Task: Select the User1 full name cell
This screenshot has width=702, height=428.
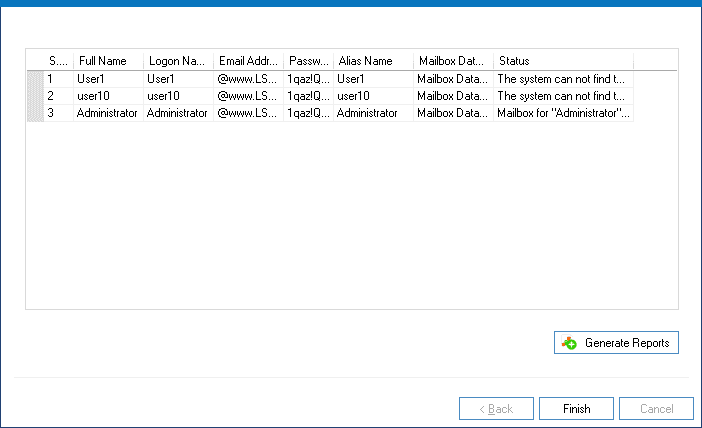Action: click(108, 79)
